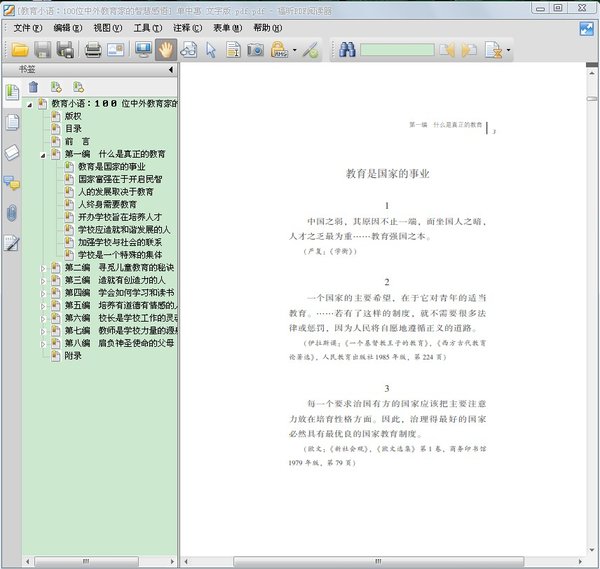600x569 pixels.
Task: Click the search options page icon
Action: click(494, 50)
